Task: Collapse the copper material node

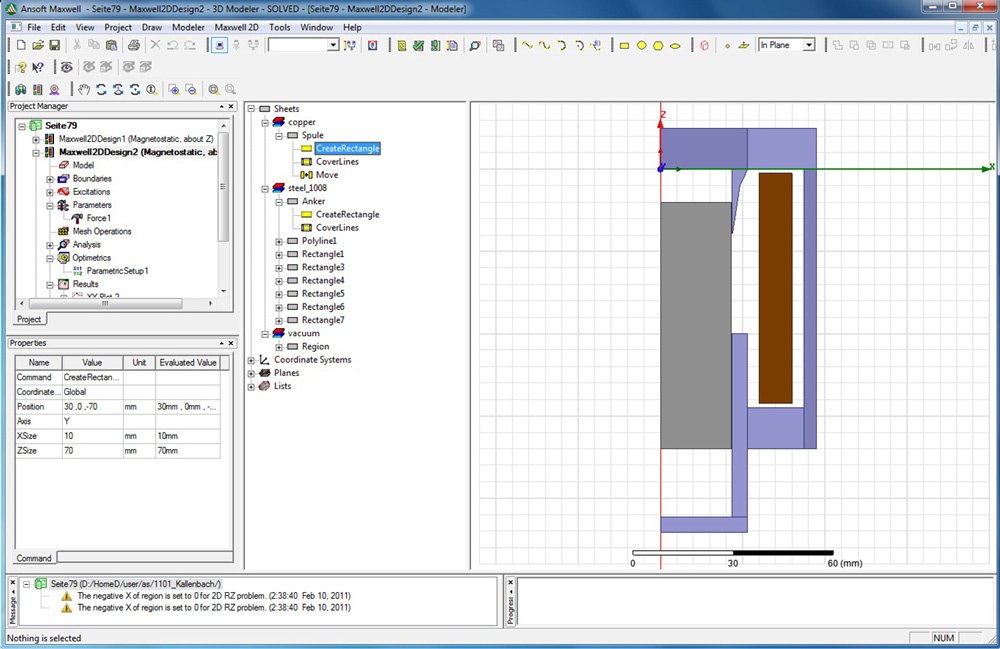Action: 265,122
